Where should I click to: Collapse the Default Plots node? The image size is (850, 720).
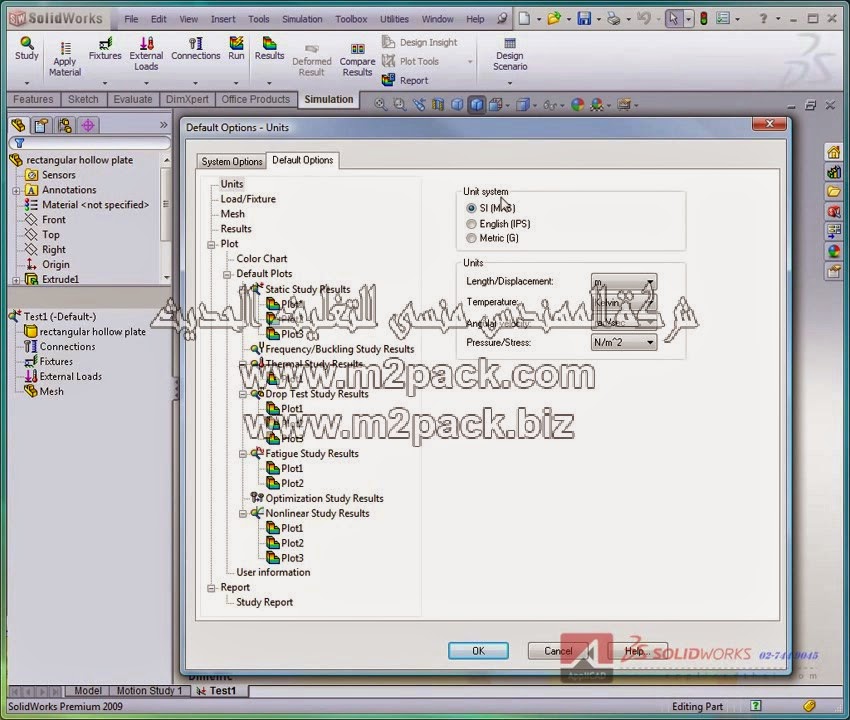click(227, 274)
